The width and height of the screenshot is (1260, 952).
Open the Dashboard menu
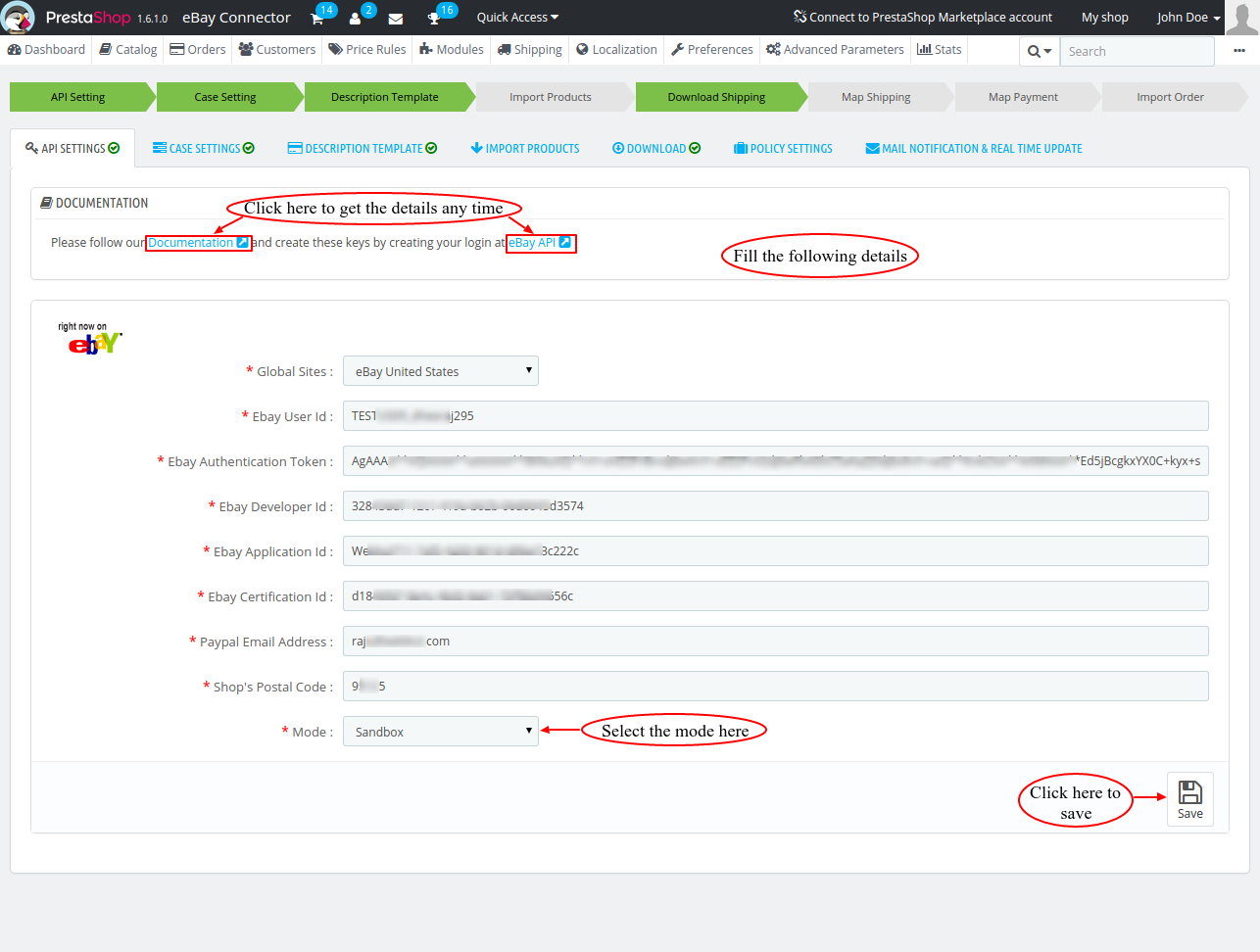46,49
